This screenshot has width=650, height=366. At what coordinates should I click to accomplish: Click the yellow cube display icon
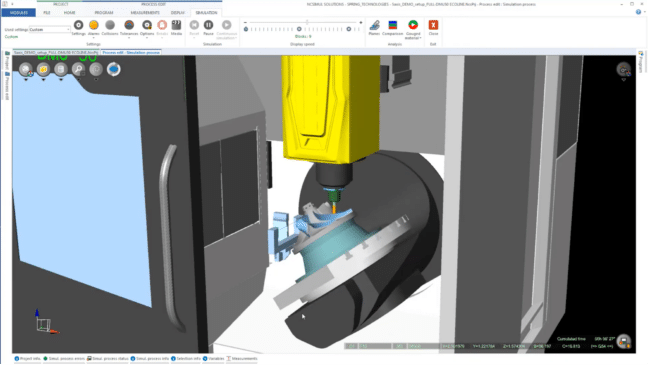[x=43, y=69]
